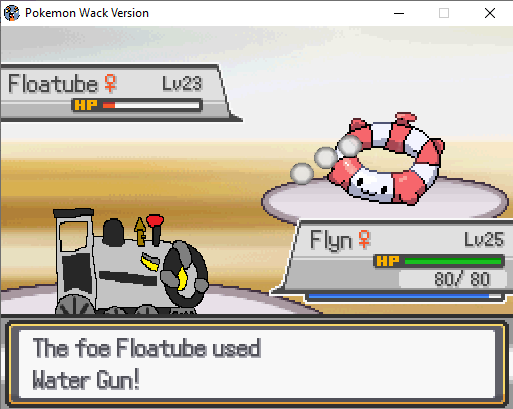Viewport: 513px width, 409px height.
Task: Click the foe Floatube female gender symbol
Action: [110, 83]
